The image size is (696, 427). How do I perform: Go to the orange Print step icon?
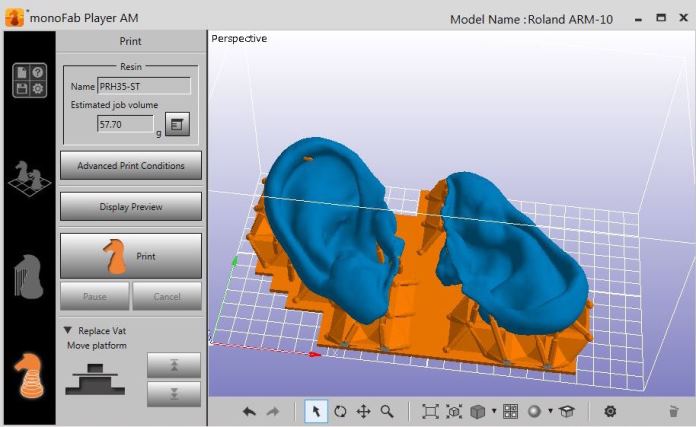click(x=29, y=375)
